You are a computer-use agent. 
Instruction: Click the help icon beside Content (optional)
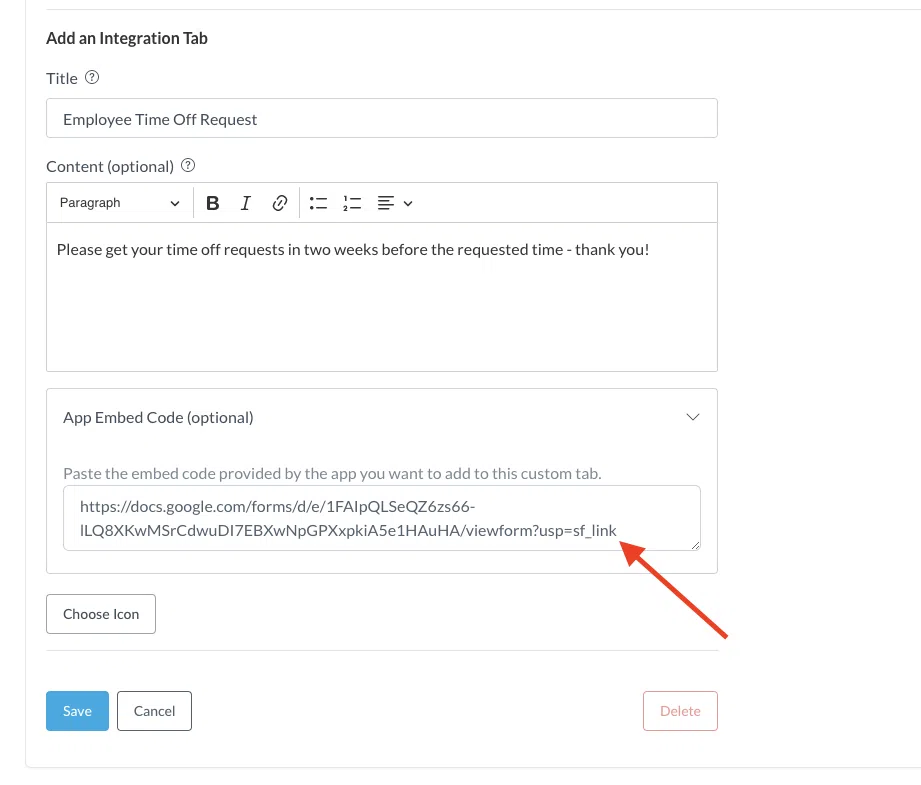click(x=187, y=166)
